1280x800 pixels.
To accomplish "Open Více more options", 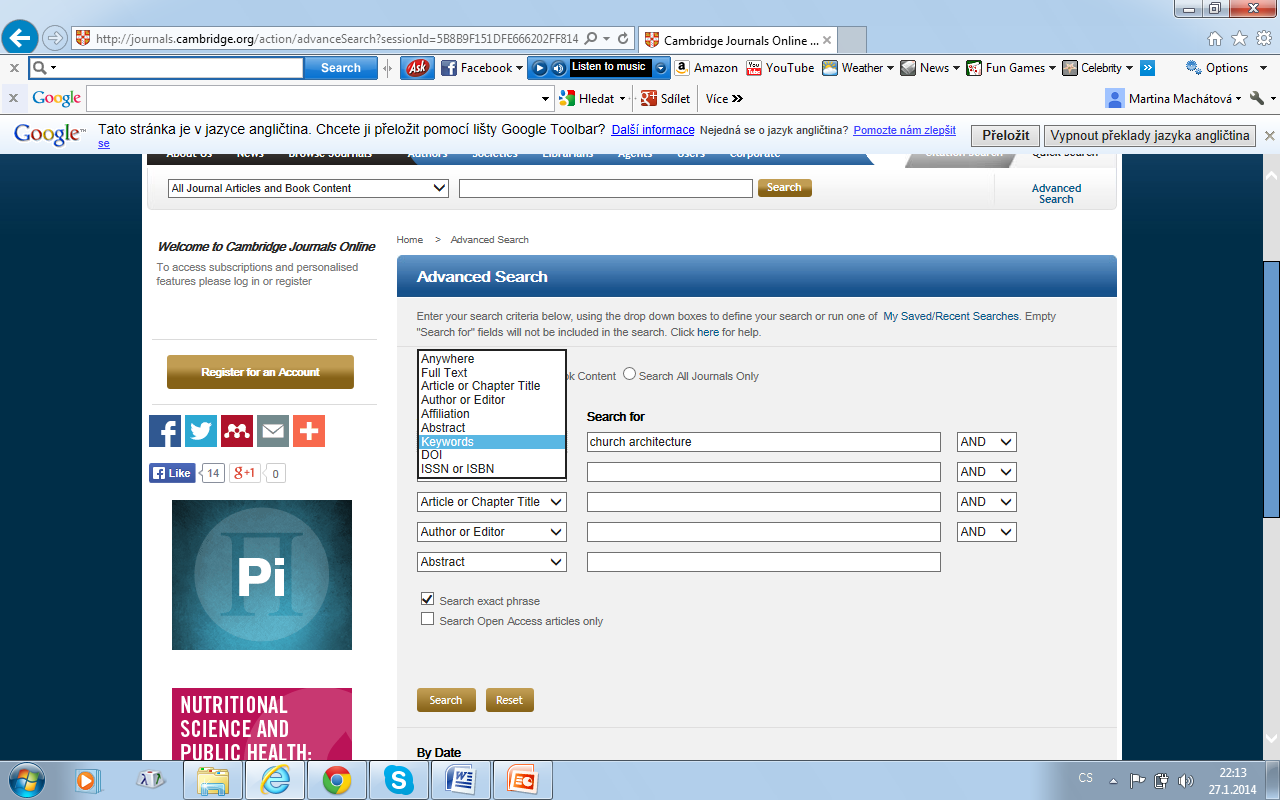I will tap(724, 99).
